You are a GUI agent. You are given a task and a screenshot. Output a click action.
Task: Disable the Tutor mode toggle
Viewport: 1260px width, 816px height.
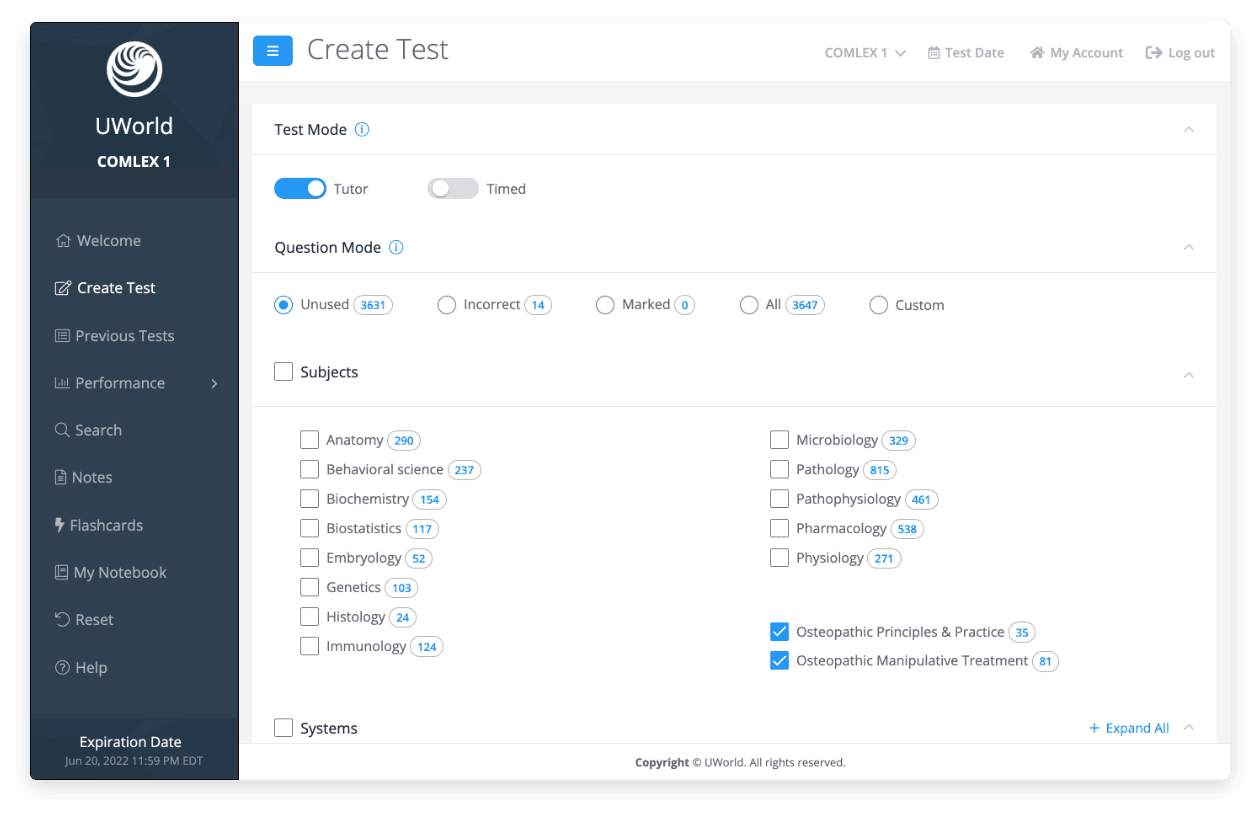pyautogui.click(x=300, y=188)
